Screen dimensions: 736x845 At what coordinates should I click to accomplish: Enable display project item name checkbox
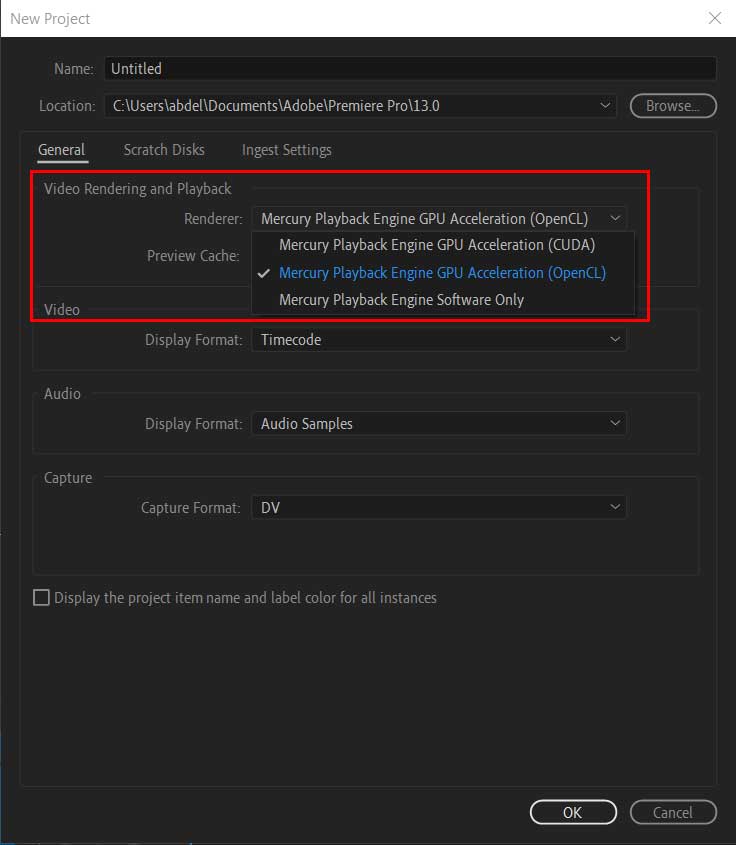41,598
